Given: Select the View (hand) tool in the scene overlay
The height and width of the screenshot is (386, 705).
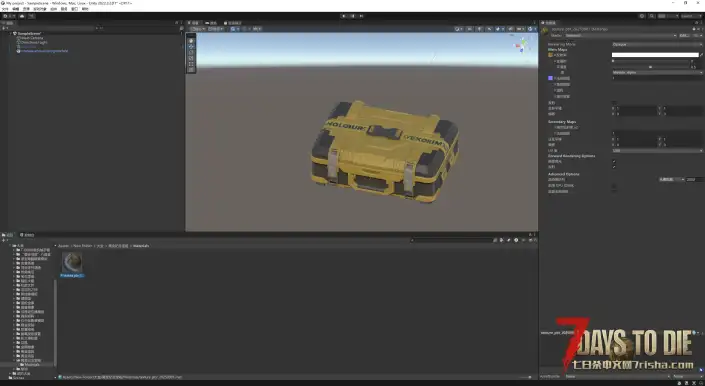Looking at the screenshot, I should coord(191,41).
